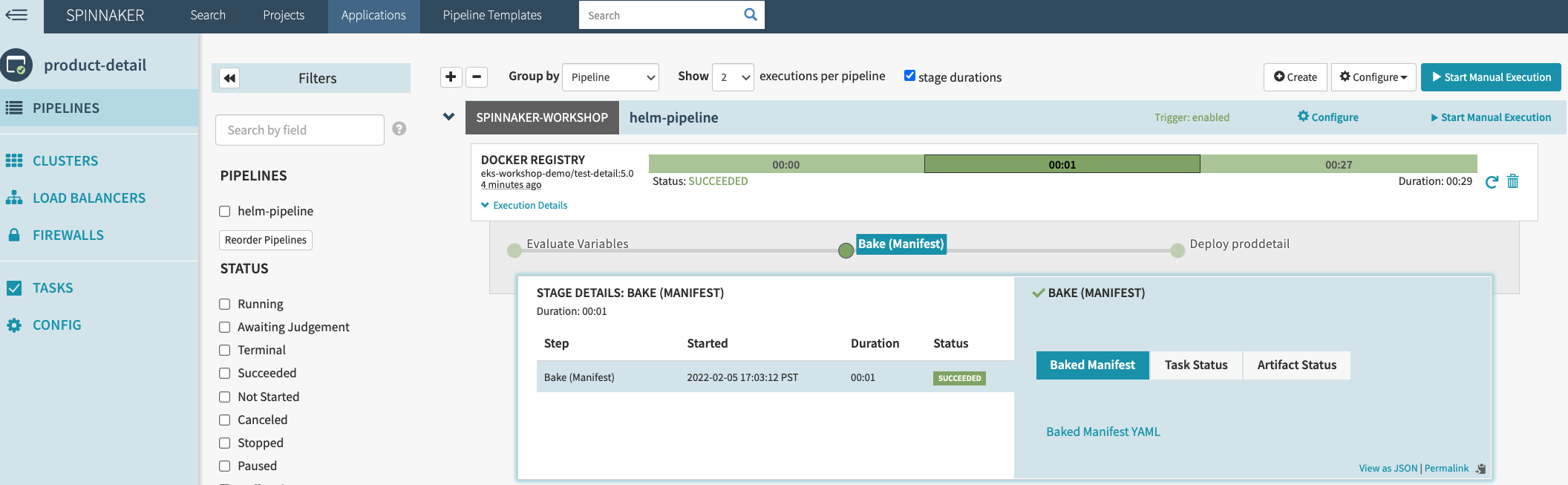Delete the execution with the trash icon
The height and width of the screenshot is (485, 1568).
click(1513, 180)
